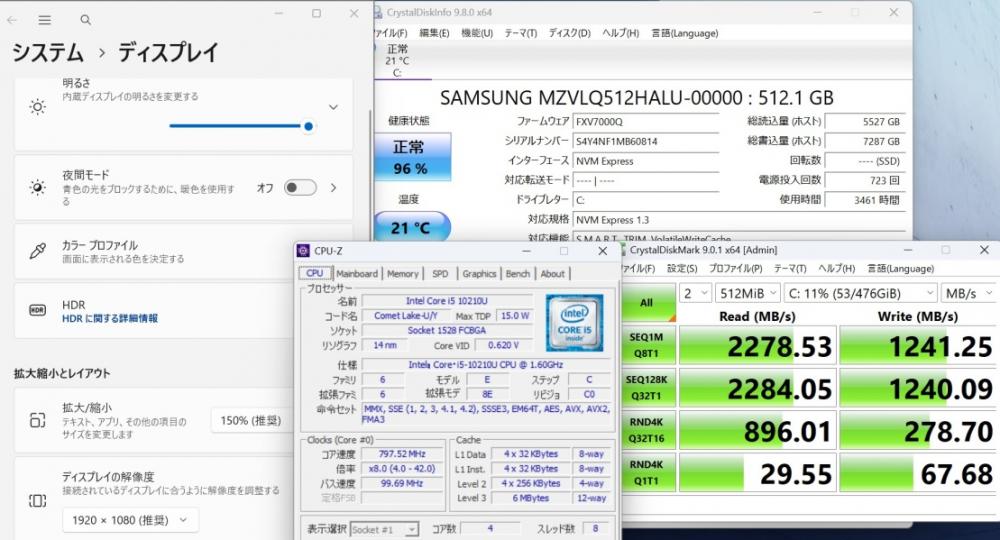Open the Settings hamburger navigation menu
Image resolution: width=1000 pixels, height=540 pixels.
click(x=45, y=20)
